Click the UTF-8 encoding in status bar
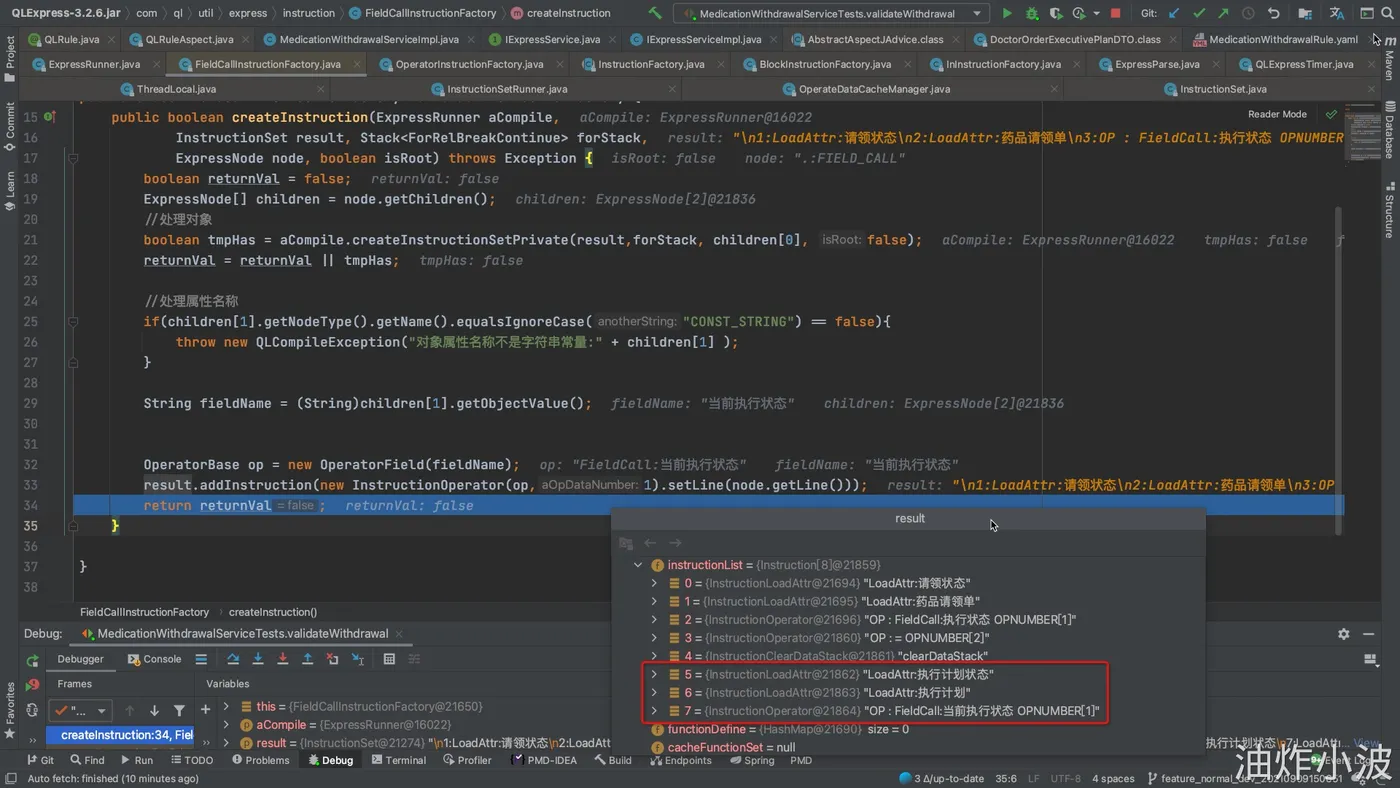 pyautogui.click(x=1065, y=778)
